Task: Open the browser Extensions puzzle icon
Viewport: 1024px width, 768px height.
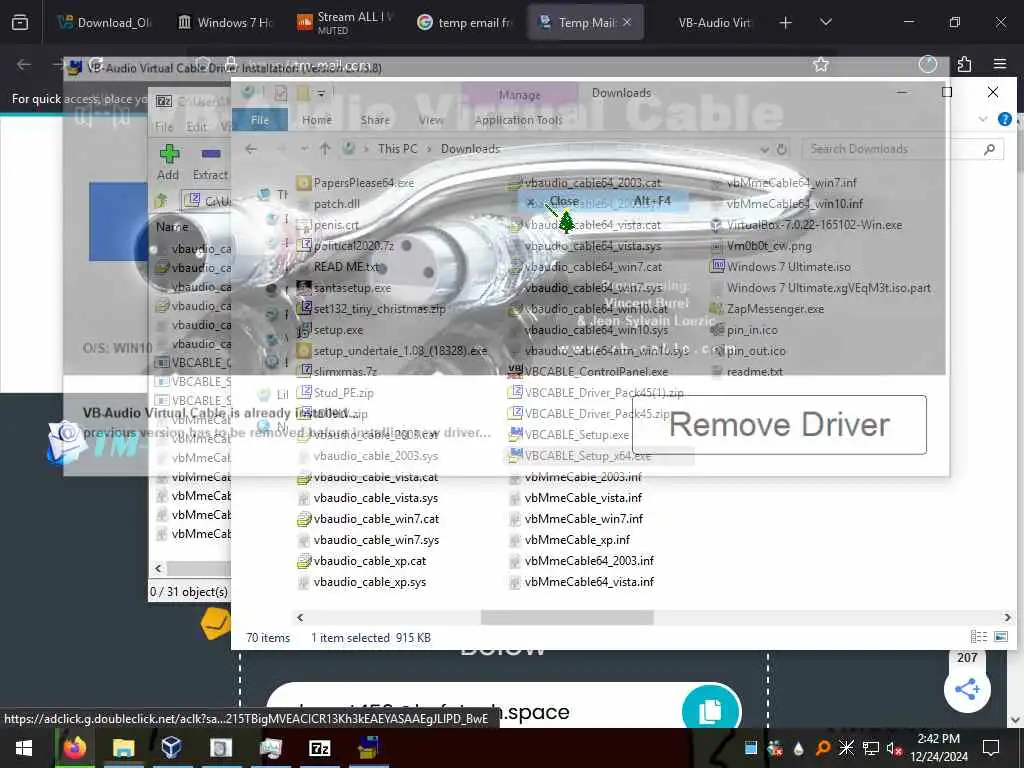Action: pyautogui.click(x=964, y=64)
